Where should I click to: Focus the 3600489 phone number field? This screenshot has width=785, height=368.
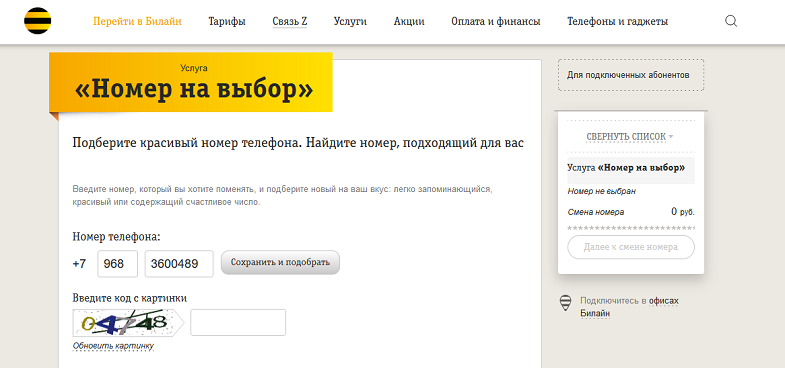coord(179,264)
